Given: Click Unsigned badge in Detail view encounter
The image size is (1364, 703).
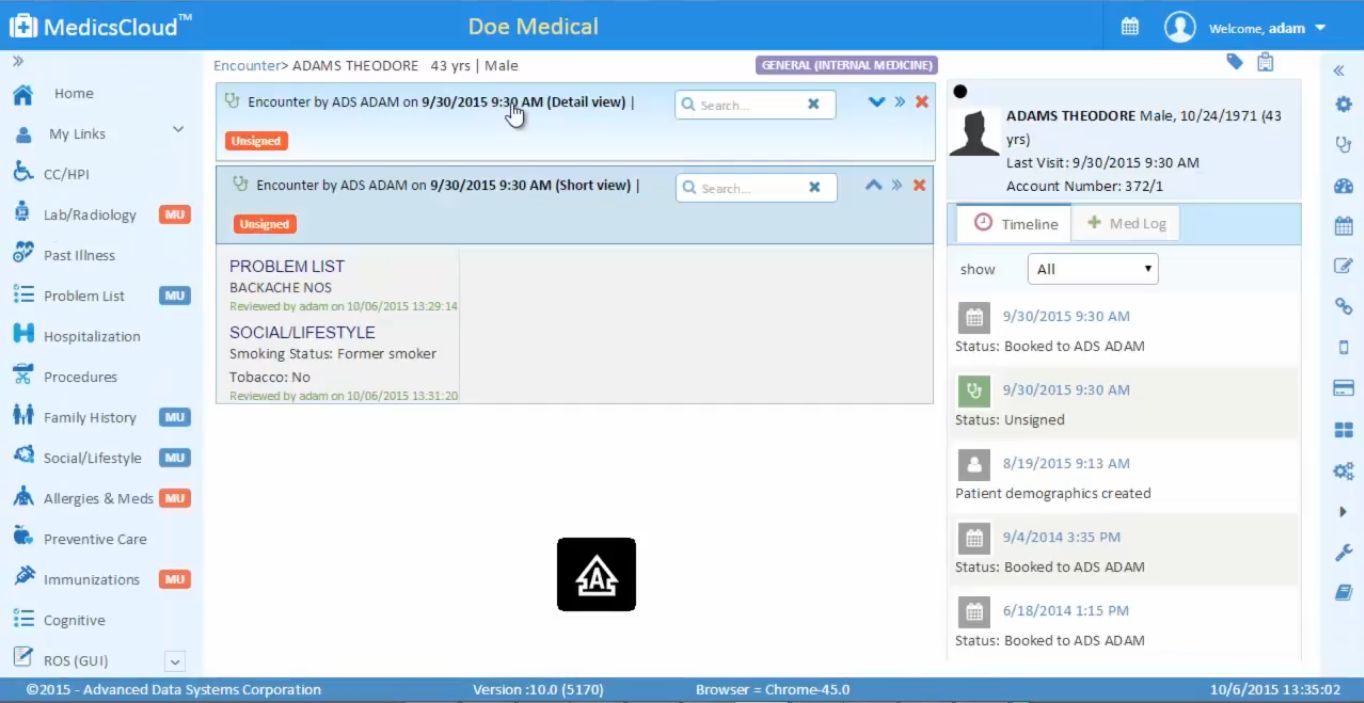Looking at the screenshot, I should click(256, 141).
